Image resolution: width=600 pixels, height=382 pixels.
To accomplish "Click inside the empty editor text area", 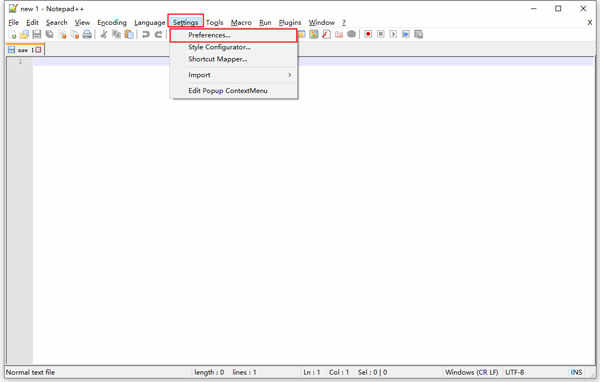I will click(x=314, y=211).
